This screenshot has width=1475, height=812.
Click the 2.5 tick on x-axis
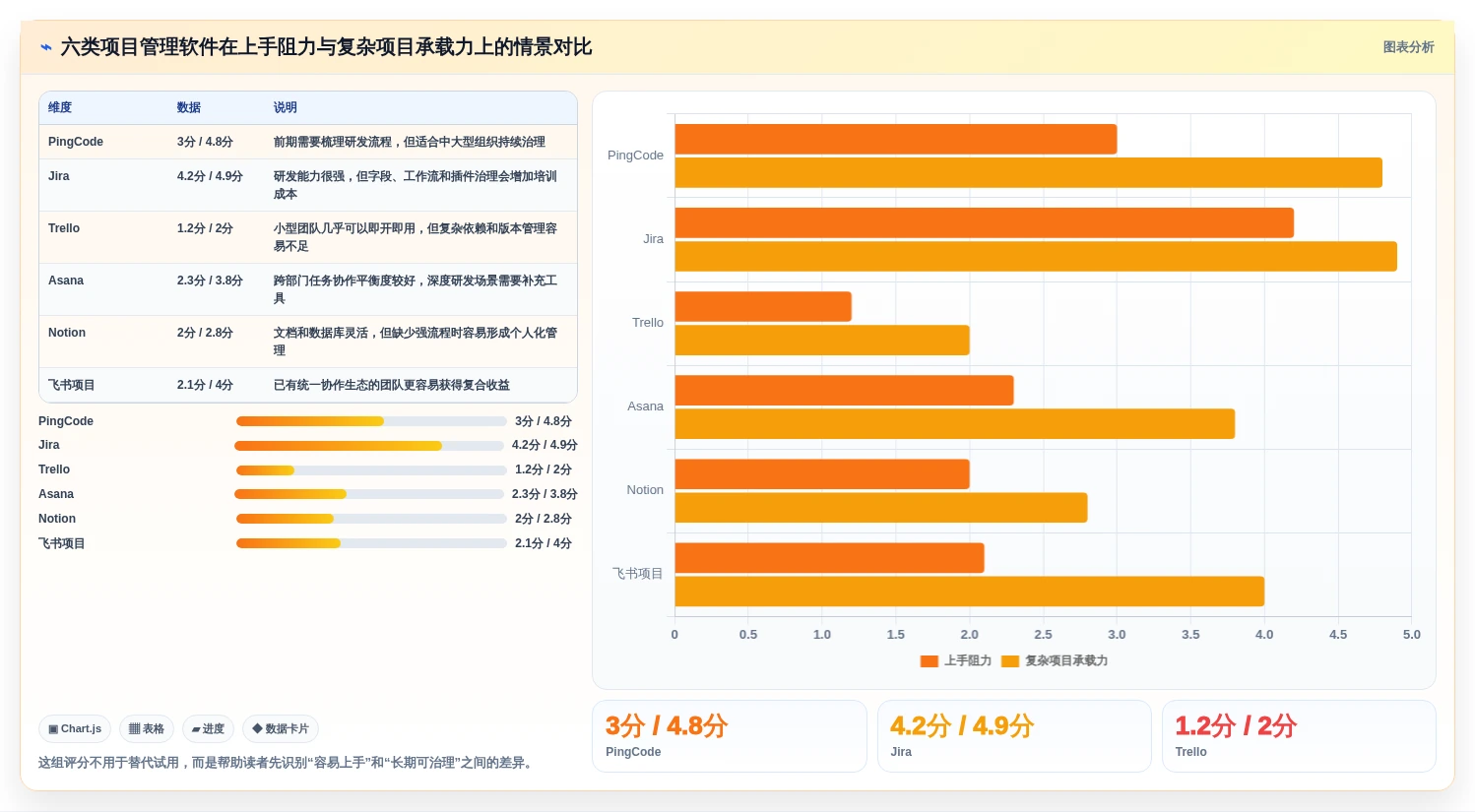1043,635
